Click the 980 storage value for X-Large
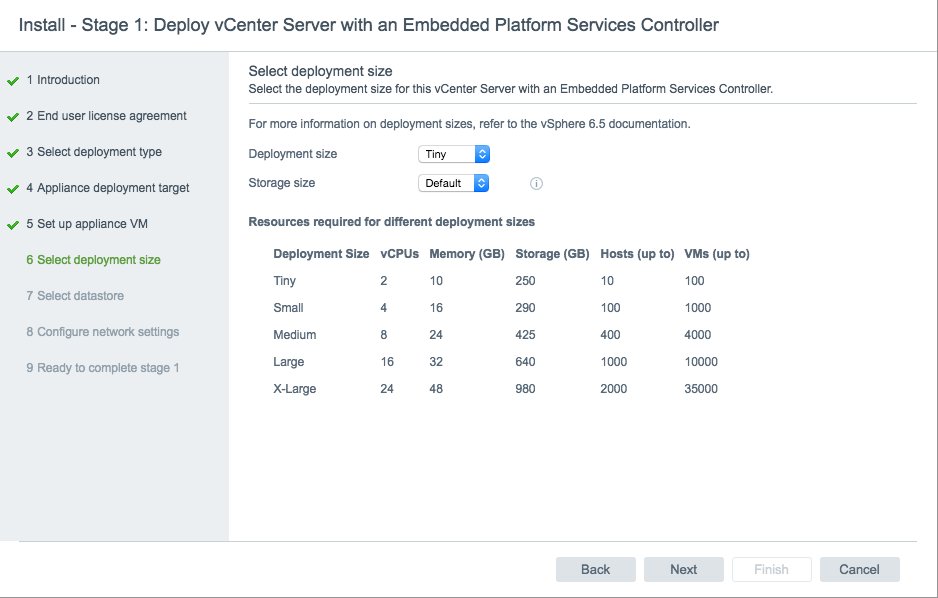This screenshot has height=598, width=938. coord(525,389)
